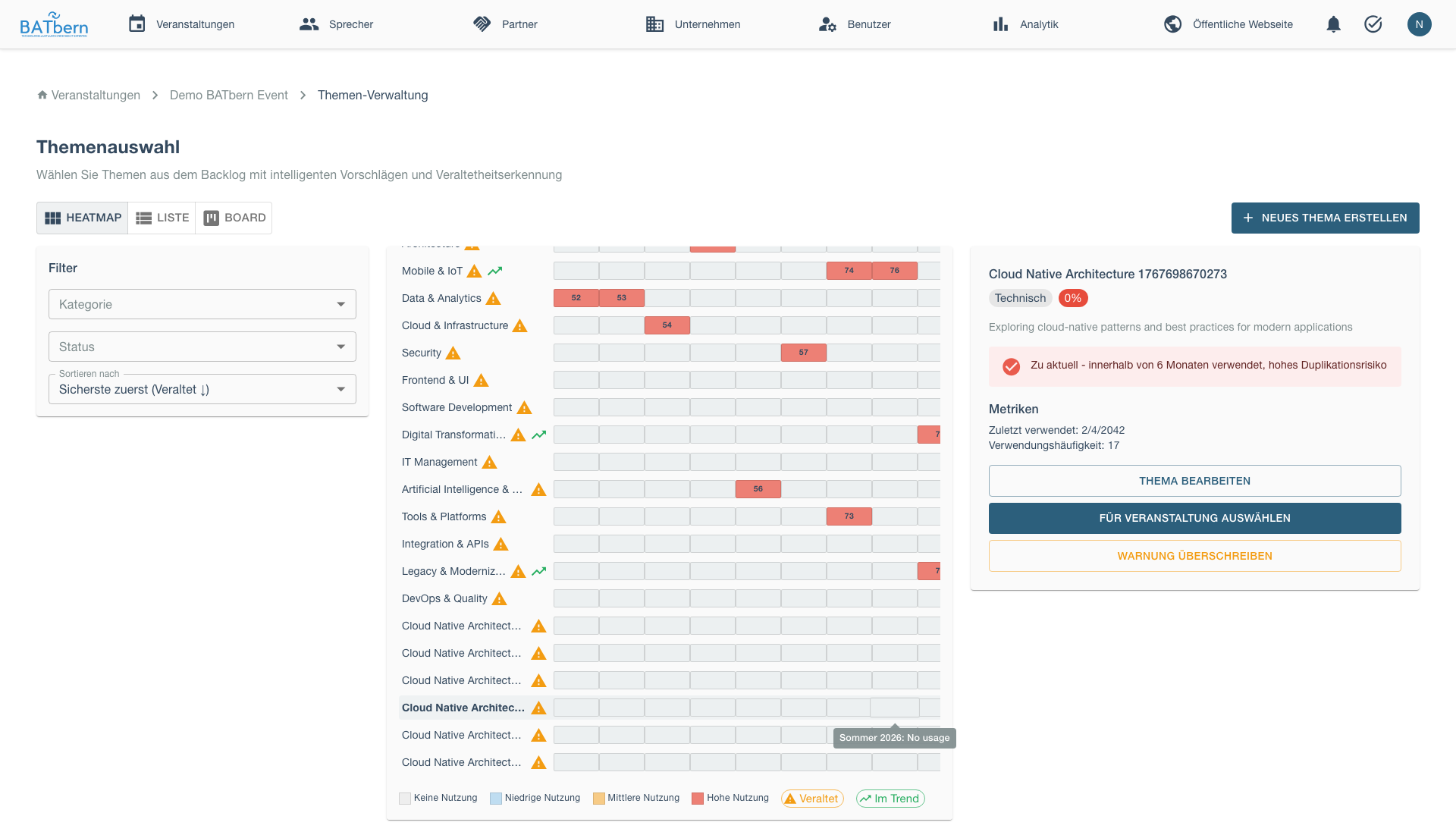Image resolution: width=1456 pixels, height=838 pixels.
Task: Open the Status filter dropdown
Action: pos(202,347)
